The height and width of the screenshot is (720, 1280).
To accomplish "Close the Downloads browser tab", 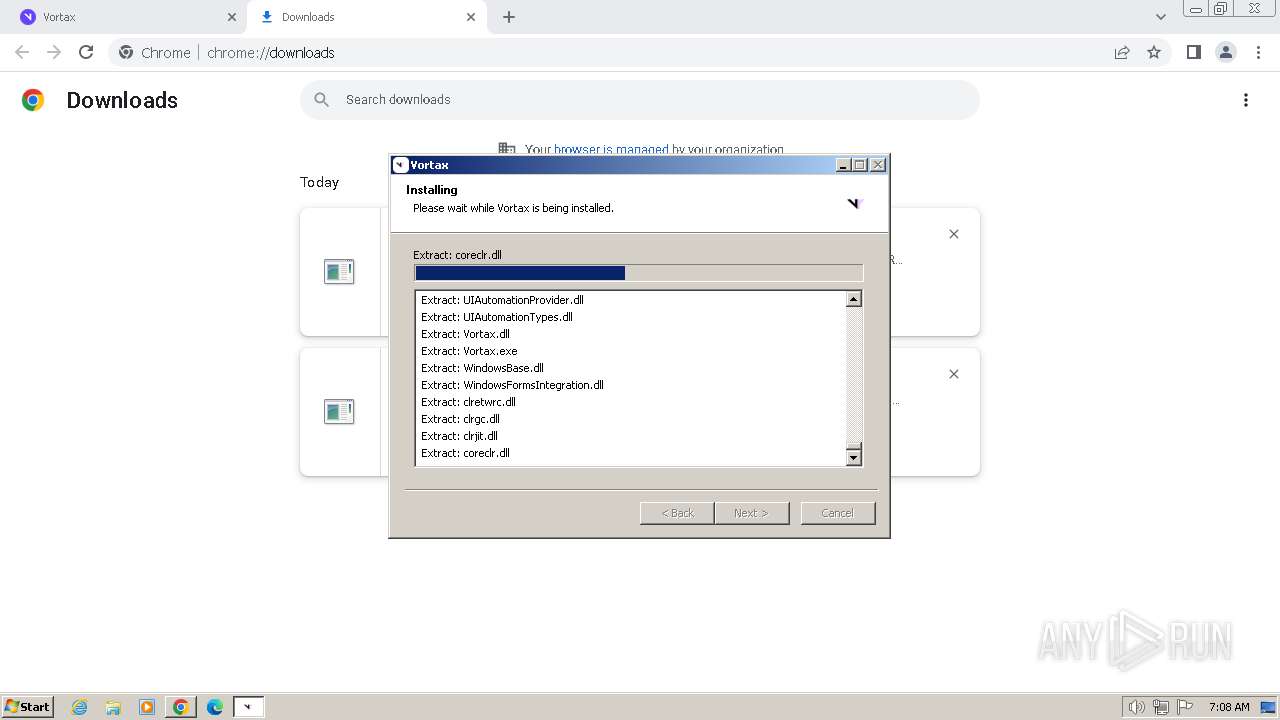I will point(471,17).
